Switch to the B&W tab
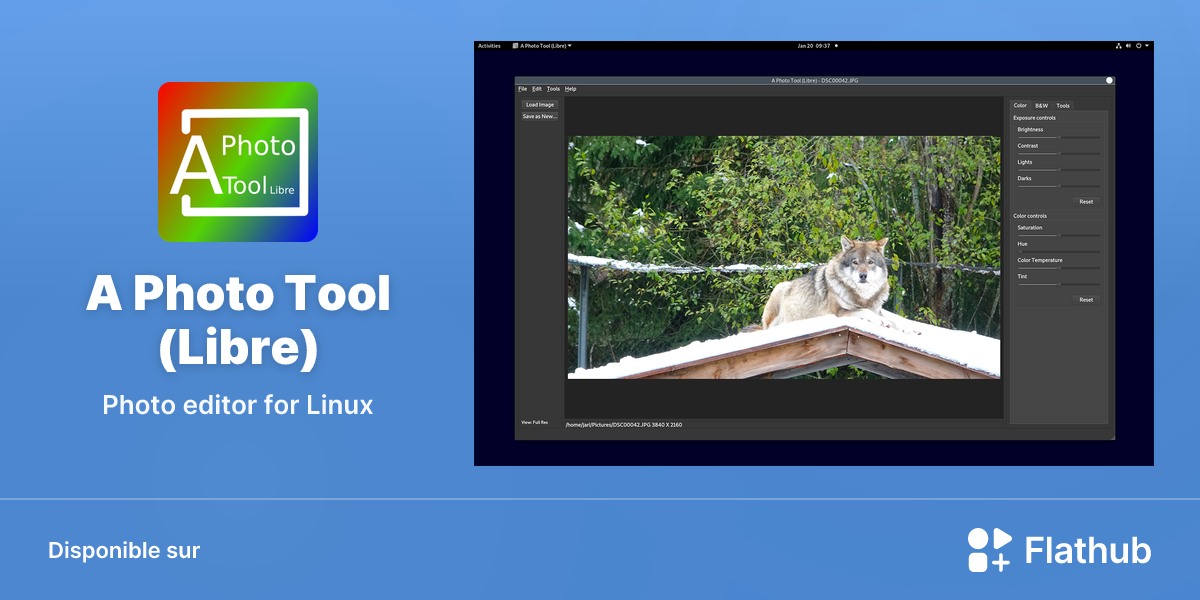Viewport: 1200px width, 600px height. 1041,105
